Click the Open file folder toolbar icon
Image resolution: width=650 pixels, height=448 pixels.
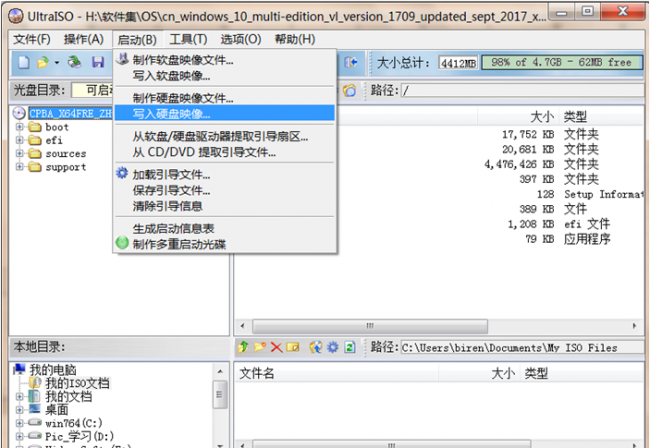pyautogui.click(x=43, y=63)
